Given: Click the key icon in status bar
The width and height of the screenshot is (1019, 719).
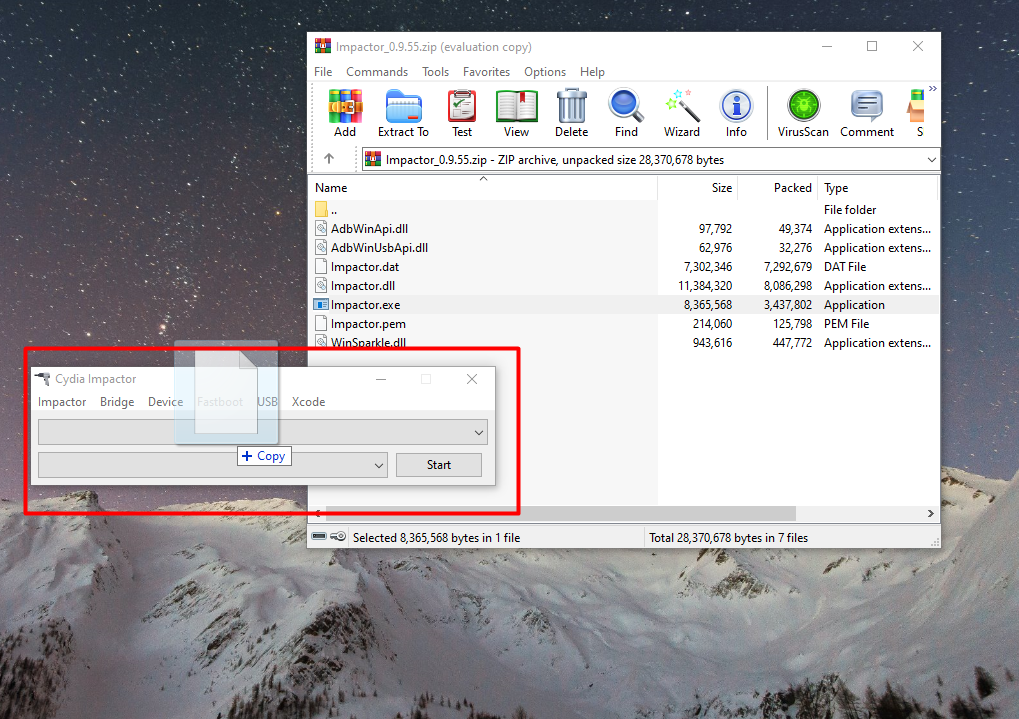Looking at the screenshot, I should pyautogui.click(x=338, y=536).
